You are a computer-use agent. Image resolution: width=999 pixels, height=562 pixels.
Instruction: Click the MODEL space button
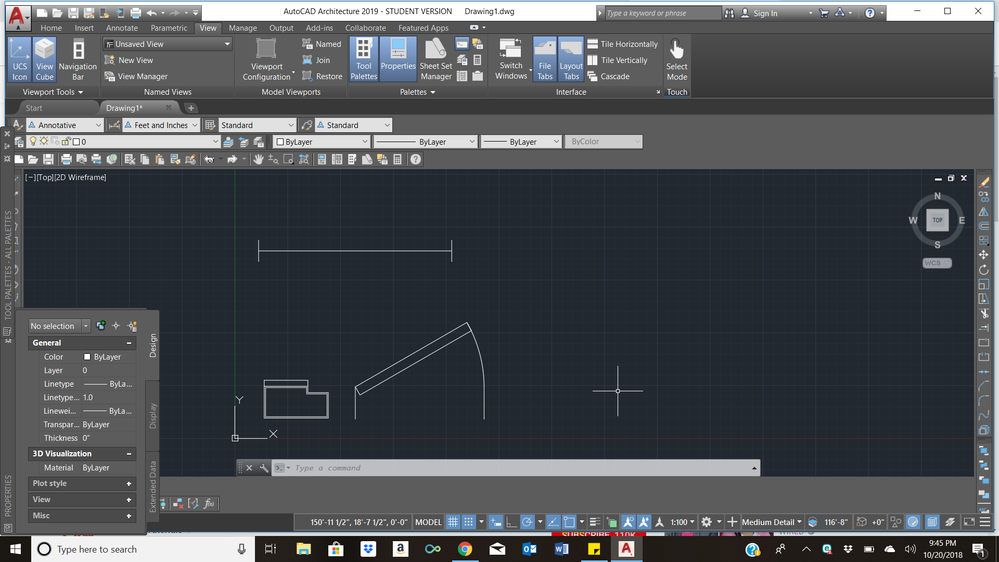tap(428, 522)
